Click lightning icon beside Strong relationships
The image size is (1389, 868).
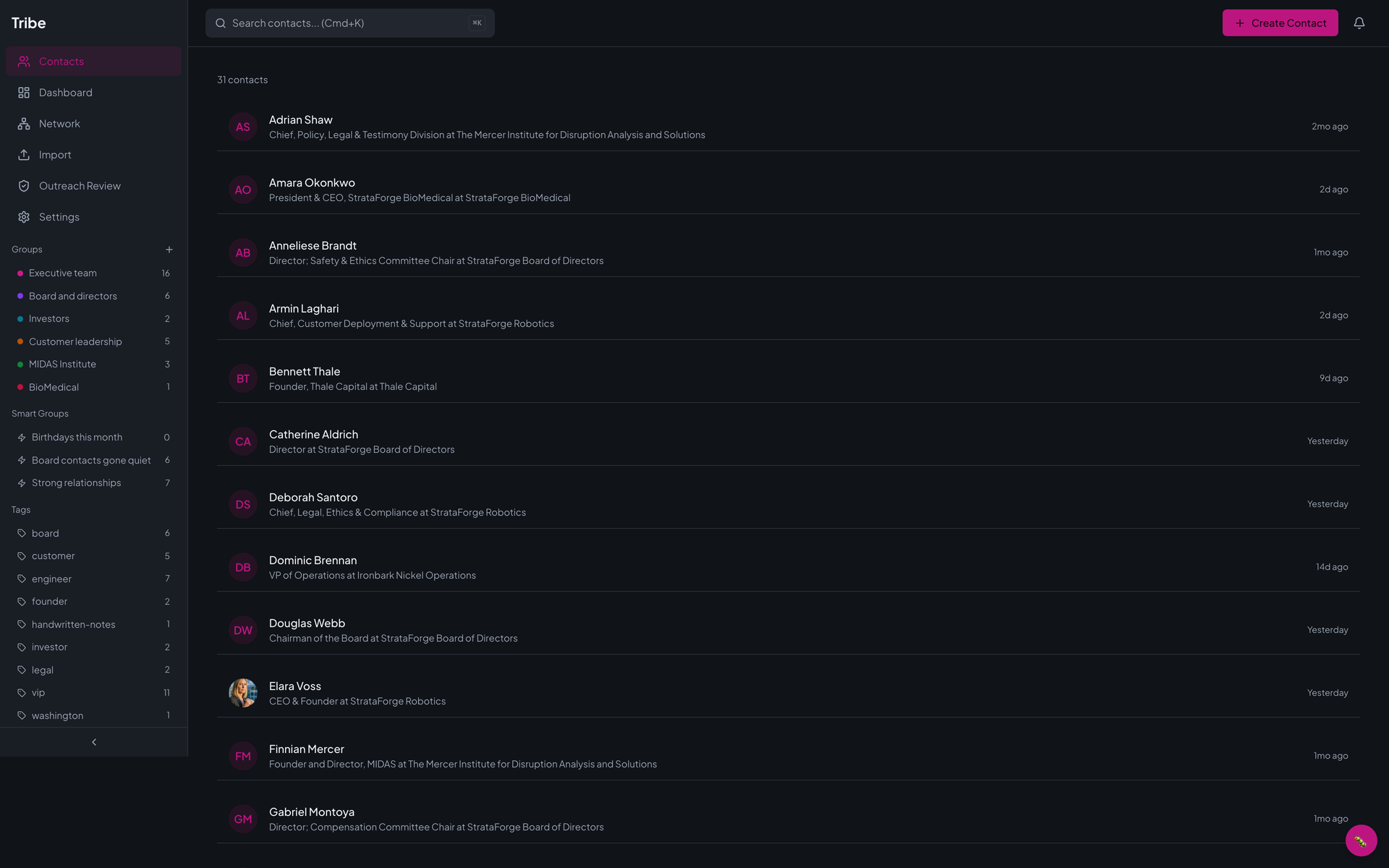[x=22, y=483]
